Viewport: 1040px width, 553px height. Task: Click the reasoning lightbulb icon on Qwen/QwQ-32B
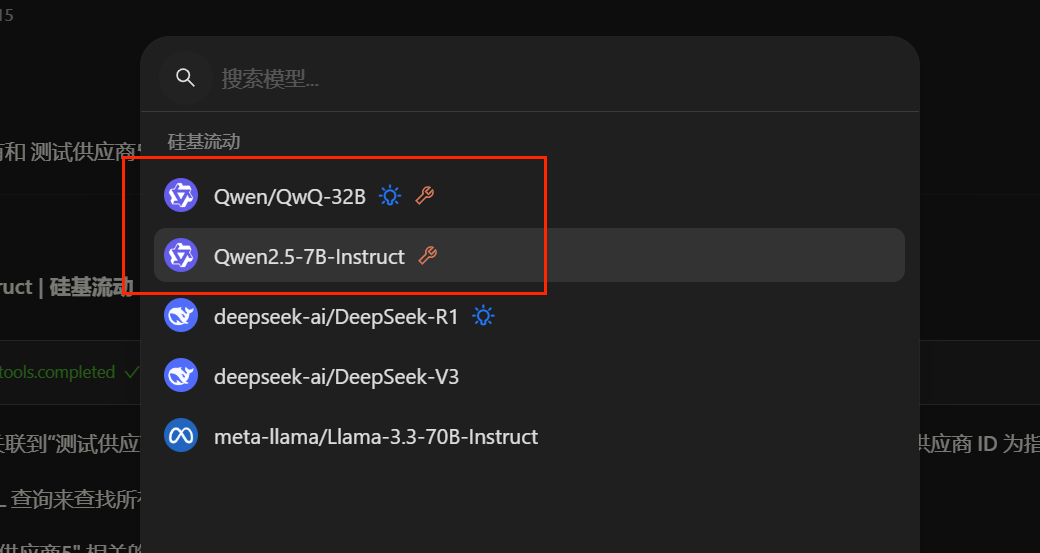click(390, 196)
